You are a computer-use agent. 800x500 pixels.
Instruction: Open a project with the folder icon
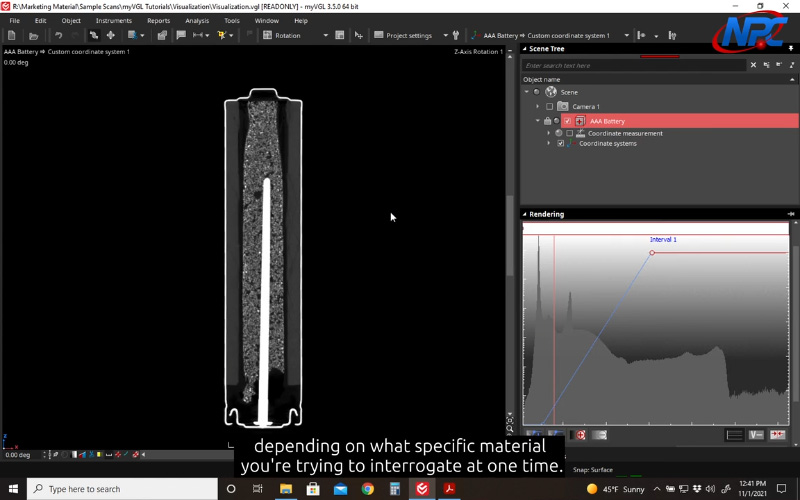coord(34,35)
